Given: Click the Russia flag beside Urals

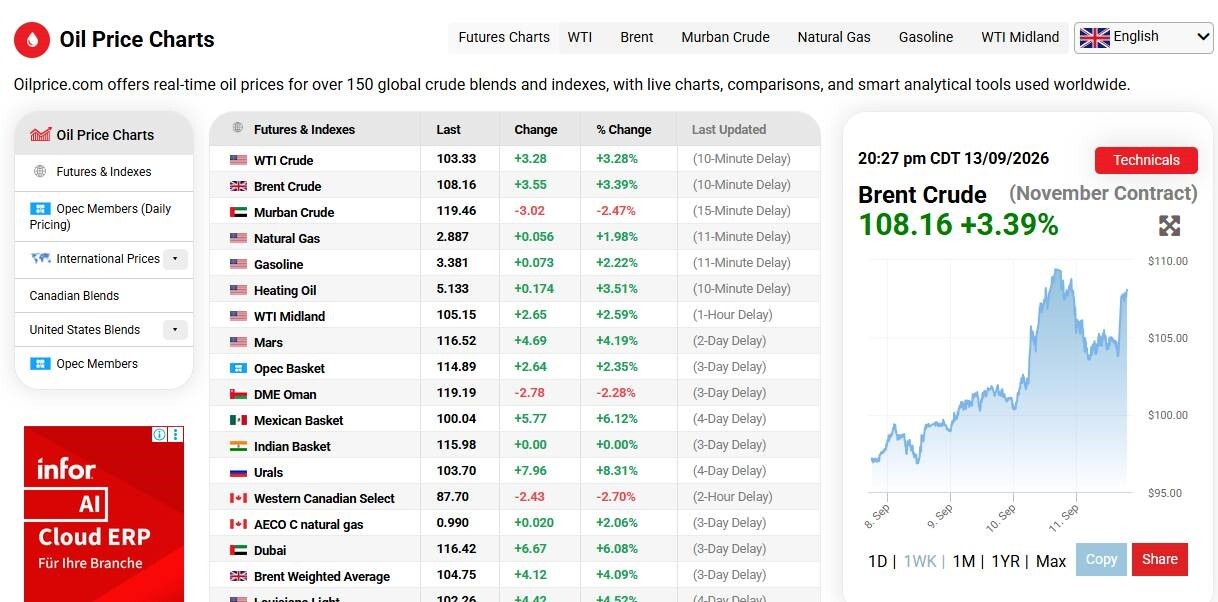Looking at the screenshot, I should 238,472.
